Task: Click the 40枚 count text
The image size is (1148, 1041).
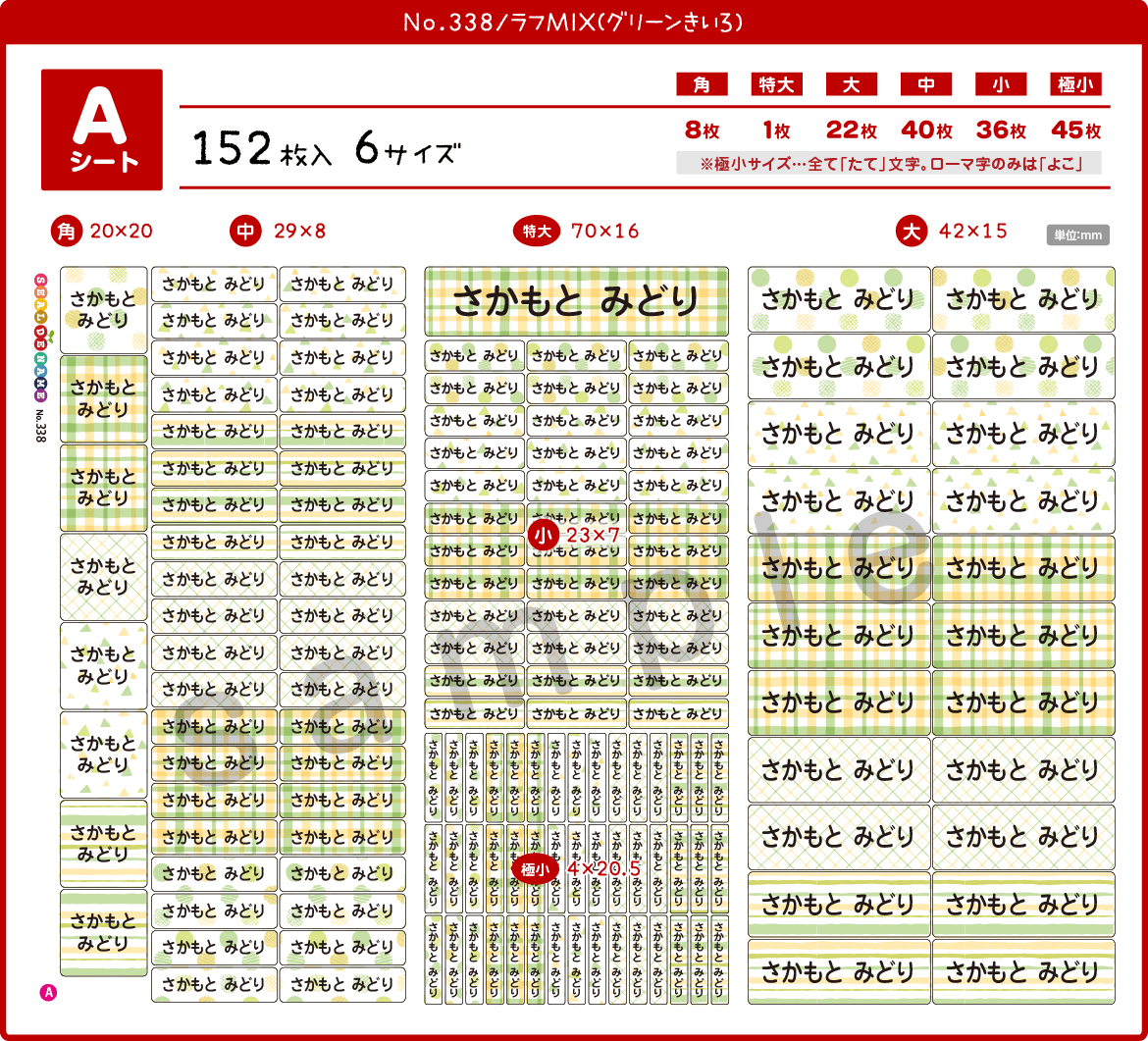Action: click(x=926, y=130)
